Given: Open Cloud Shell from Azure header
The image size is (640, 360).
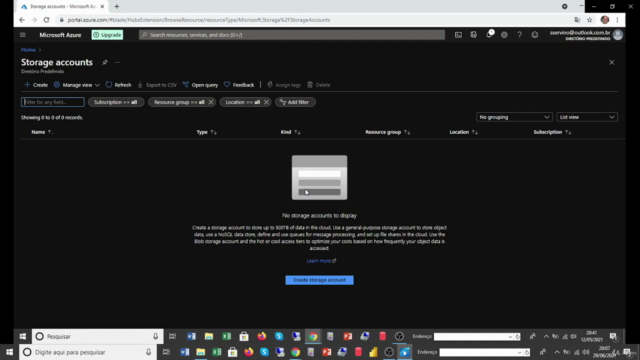Looking at the screenshot, I should pyautogui.click(x=458, y=35).
